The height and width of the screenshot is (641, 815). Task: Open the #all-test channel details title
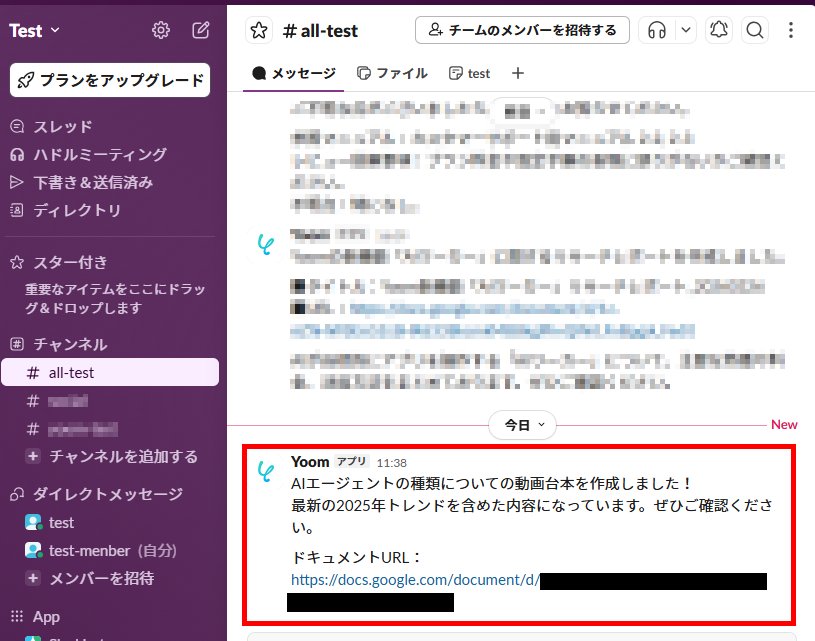point(320,31)
